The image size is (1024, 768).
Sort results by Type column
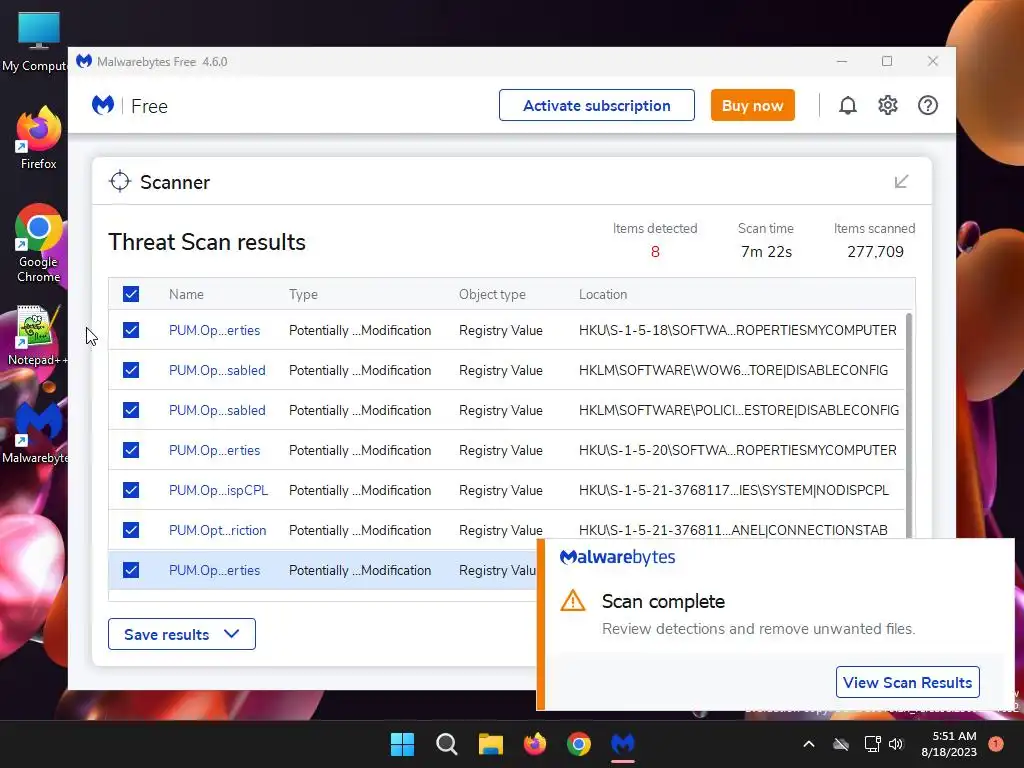[x=303, y=295]
